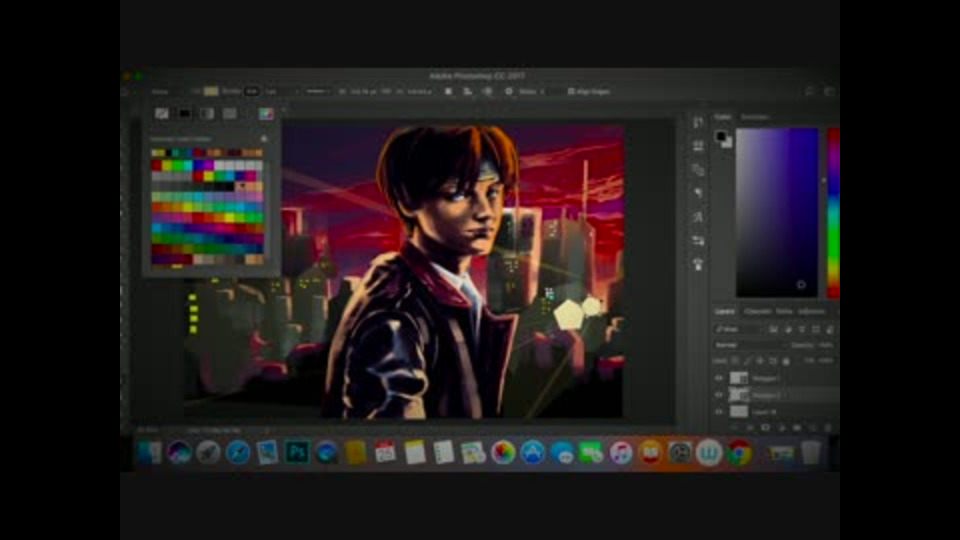Image resolution: width=960 pixels, height=540 pixels.
Task: Open the polygon settings gear
Action: pos(509,91)
